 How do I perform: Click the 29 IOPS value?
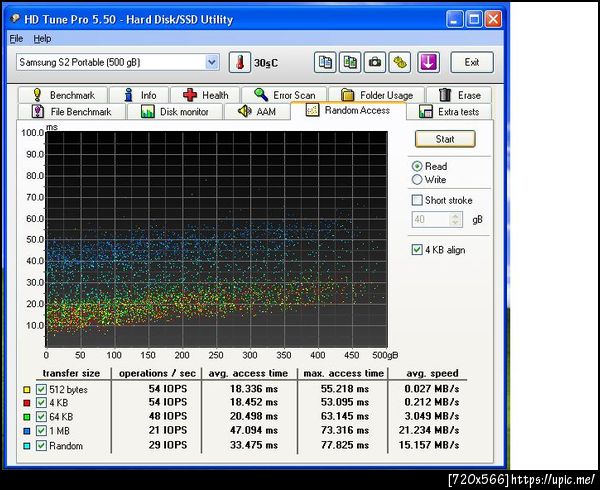pos(168,445)
